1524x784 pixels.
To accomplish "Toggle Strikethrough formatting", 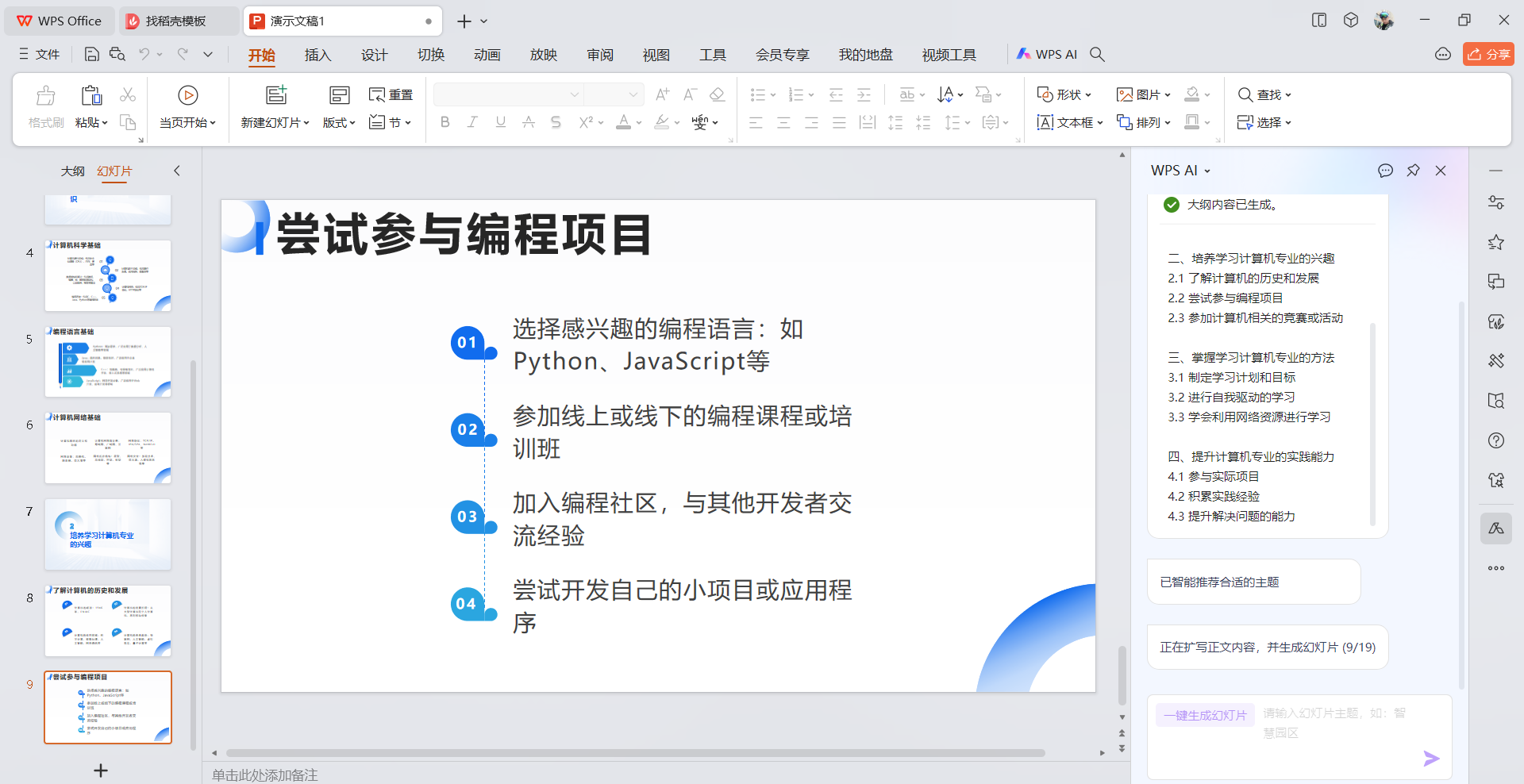I will tap(528, 122).
